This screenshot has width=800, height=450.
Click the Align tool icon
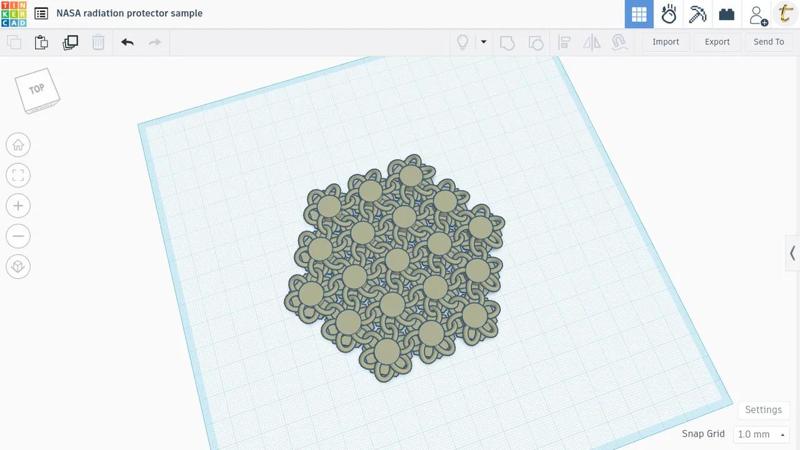(x=564, y=42)
